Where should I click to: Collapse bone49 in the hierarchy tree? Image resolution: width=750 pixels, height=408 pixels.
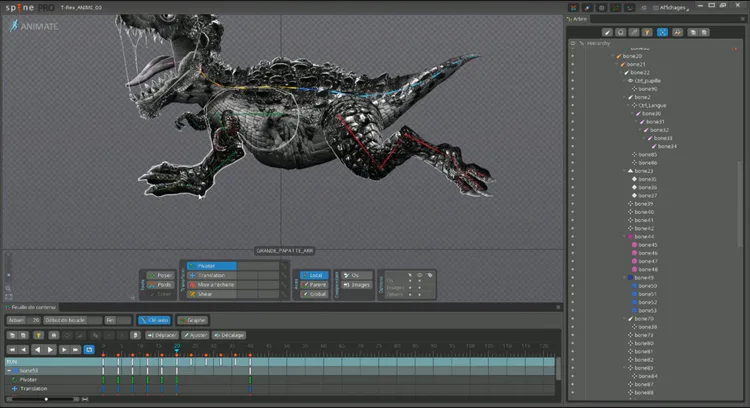(x=625, y=277)
